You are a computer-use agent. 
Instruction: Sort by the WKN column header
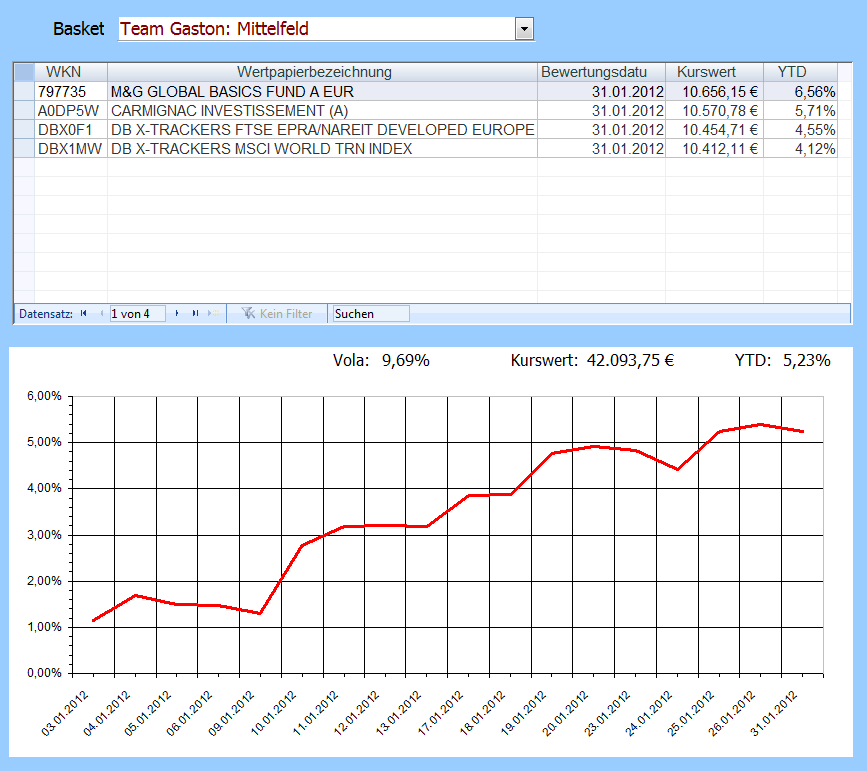click(70, 72)
